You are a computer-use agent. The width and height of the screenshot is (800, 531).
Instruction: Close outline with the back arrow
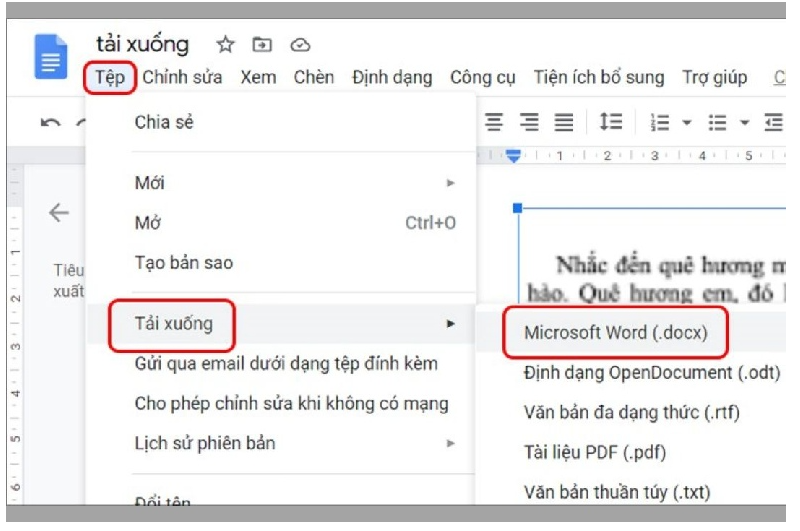59,212
